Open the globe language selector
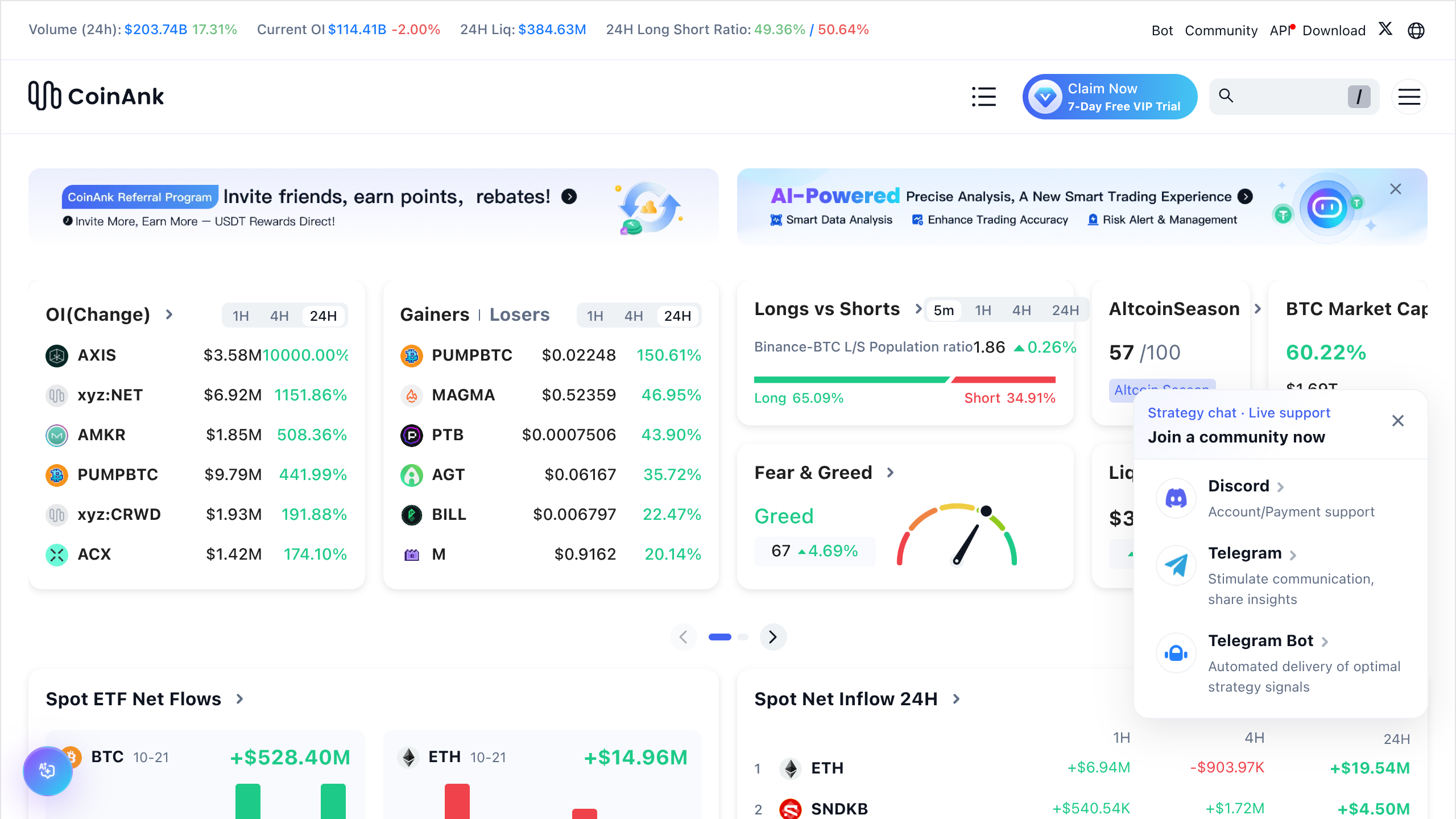 tap(1416, 30)
